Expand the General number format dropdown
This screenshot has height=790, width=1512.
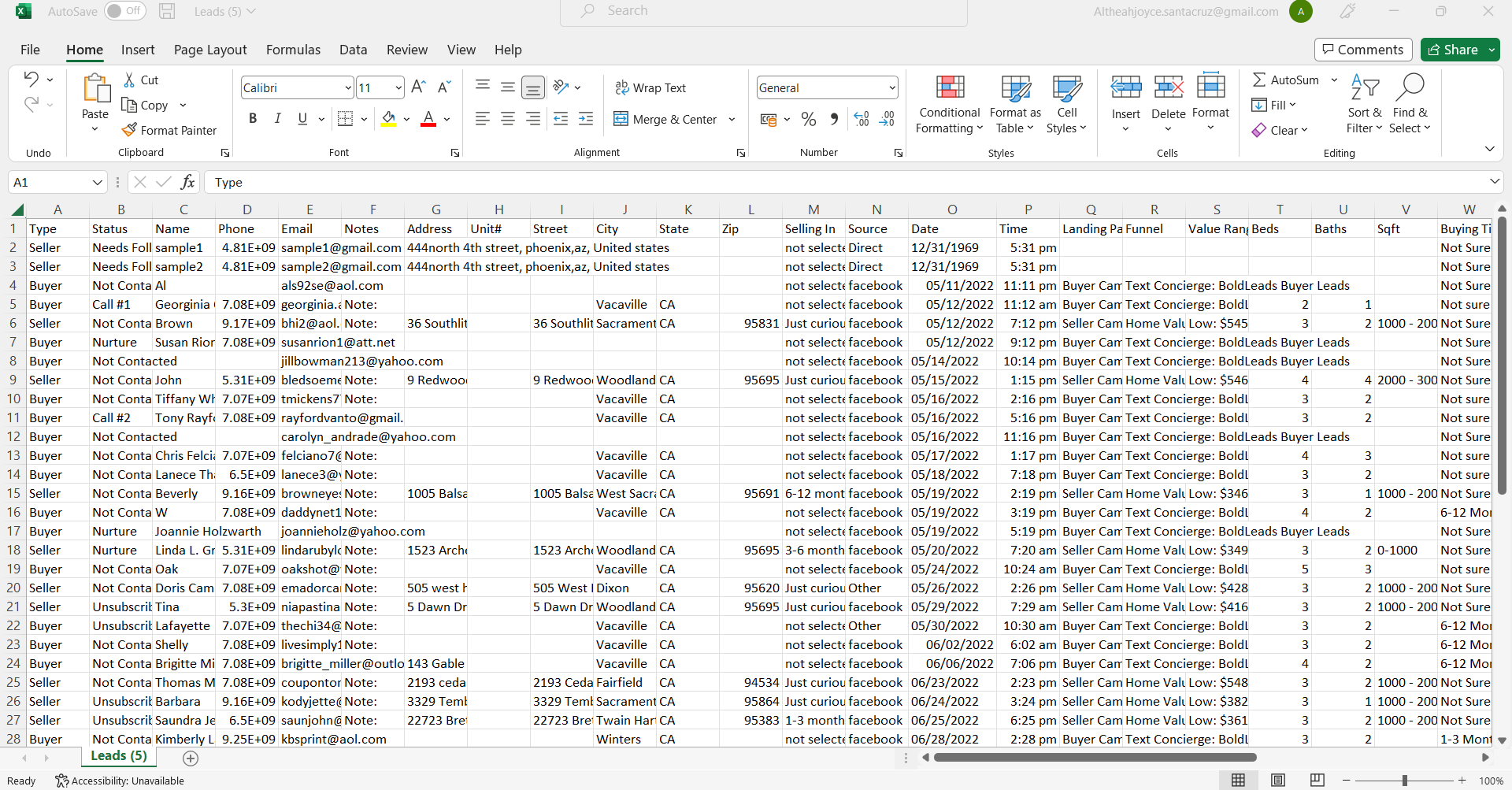point(891,87)
